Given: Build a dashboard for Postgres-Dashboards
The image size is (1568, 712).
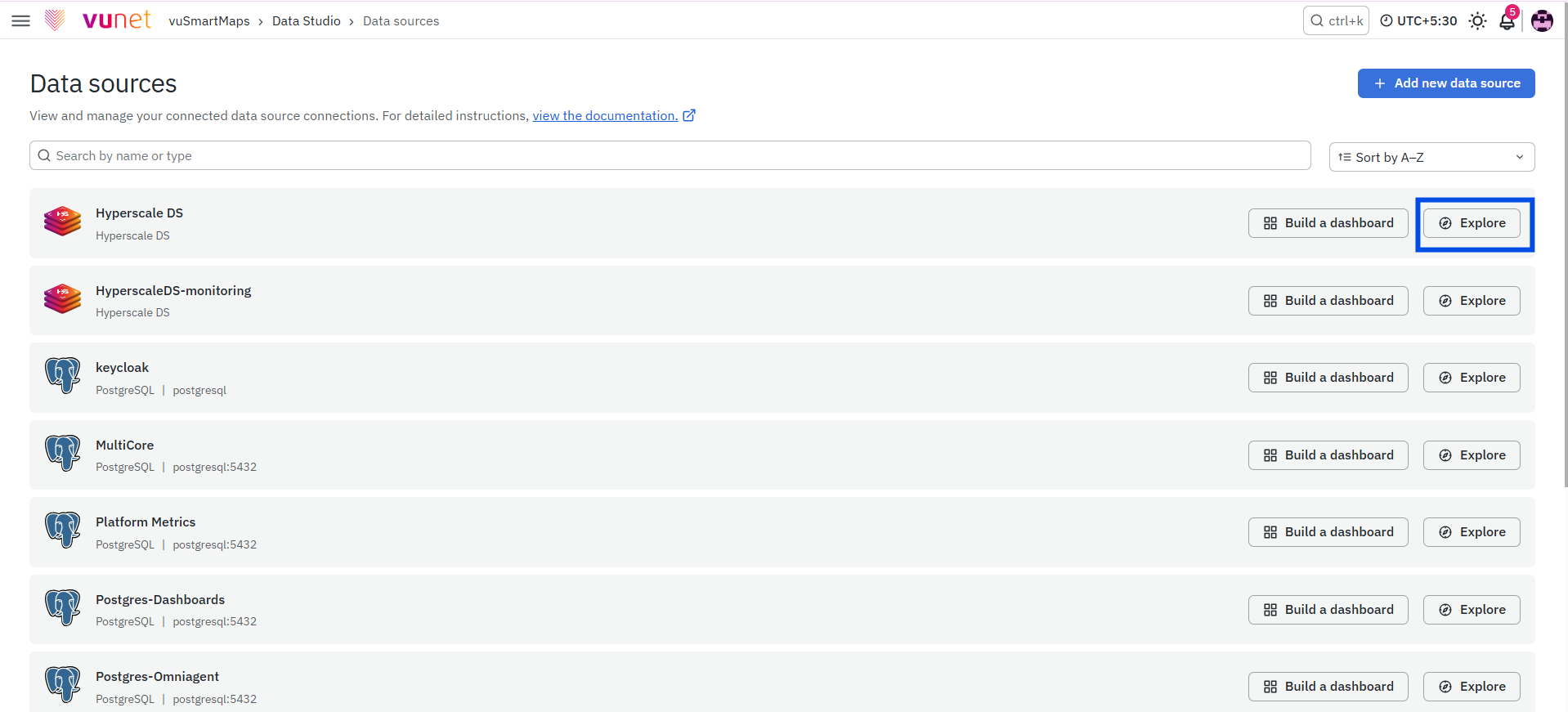Looking at the screenshot, I should click(1328, 610).
